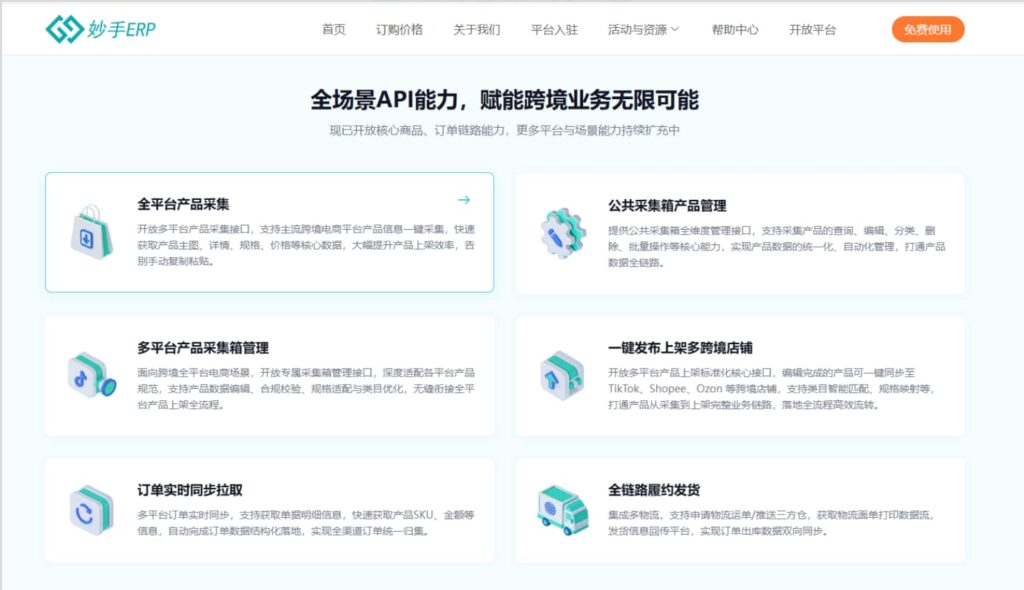Click description starting 多平台订单实时同步
1024x590 pixels.
click(306, 523)
